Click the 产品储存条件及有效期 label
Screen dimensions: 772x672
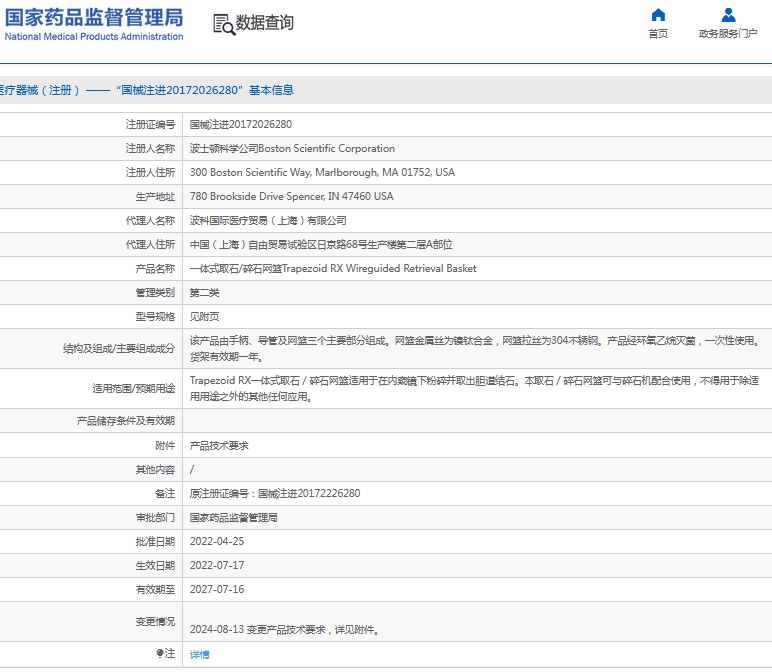[126, 421]
